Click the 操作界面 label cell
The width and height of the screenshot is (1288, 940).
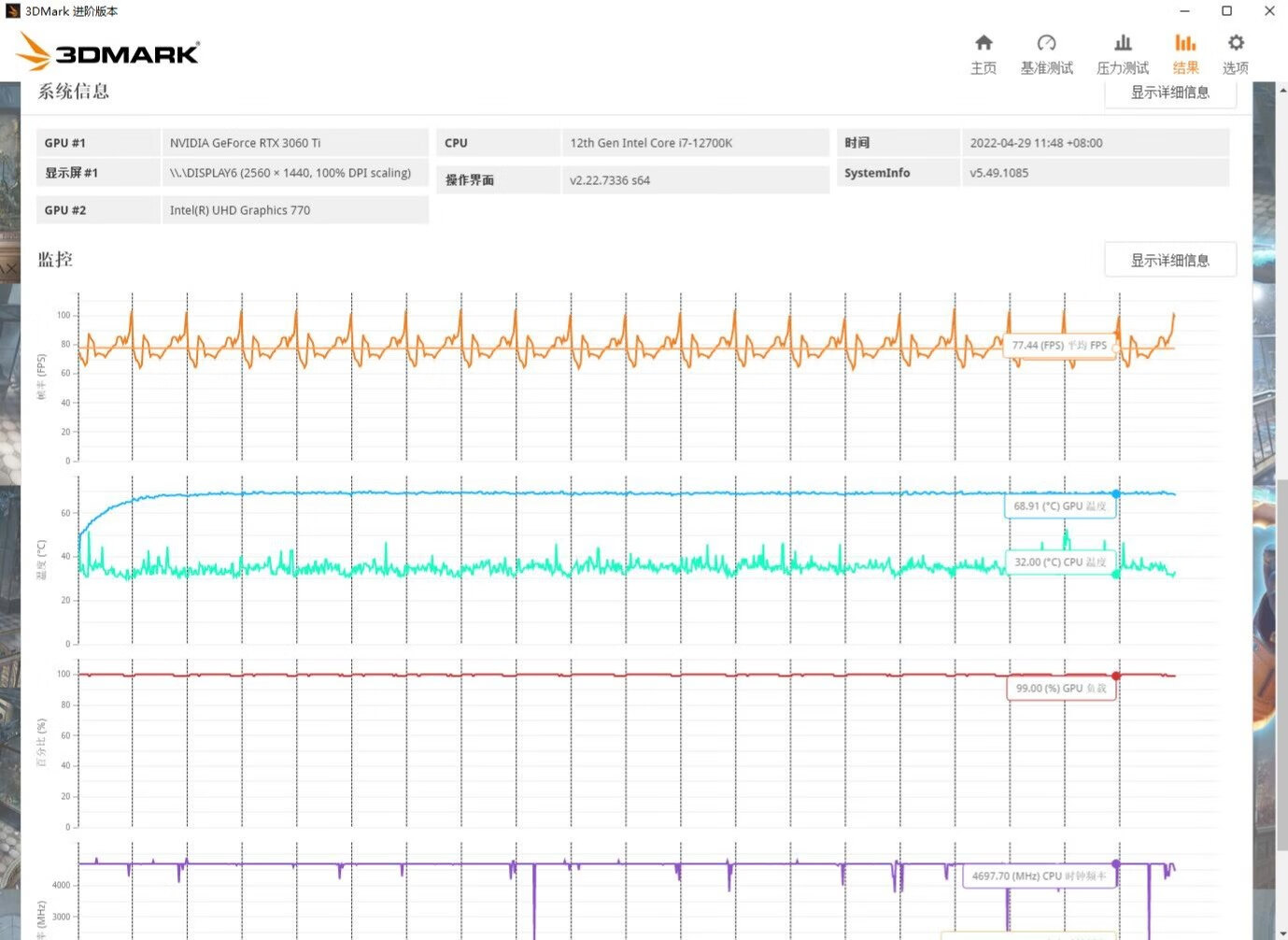tap(498, 180)
